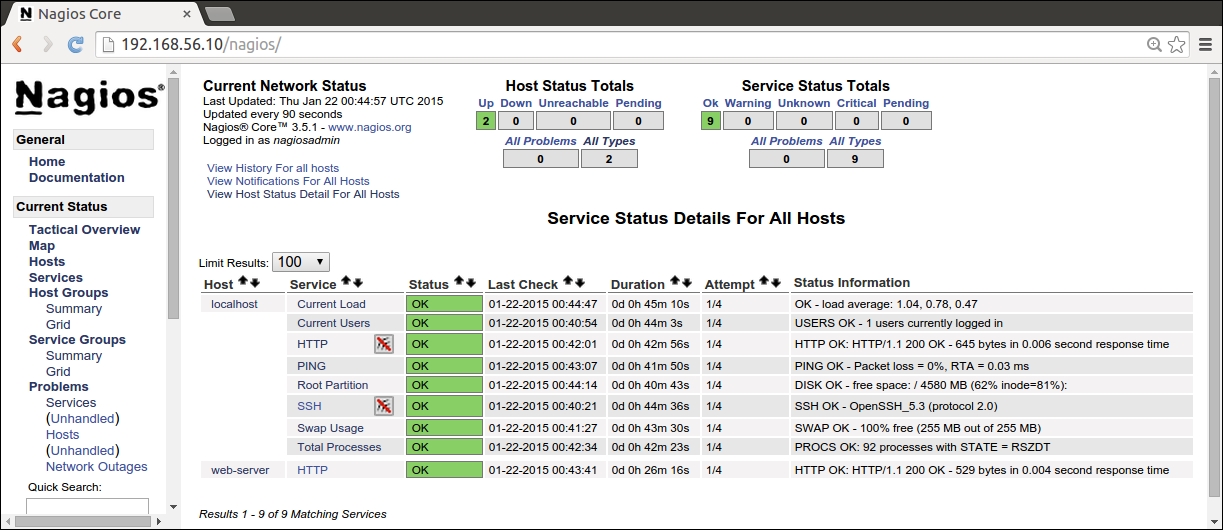Sort Host column ascending with up arrow
This screenshot has height=530, width=1223.
tap(242, 283)
